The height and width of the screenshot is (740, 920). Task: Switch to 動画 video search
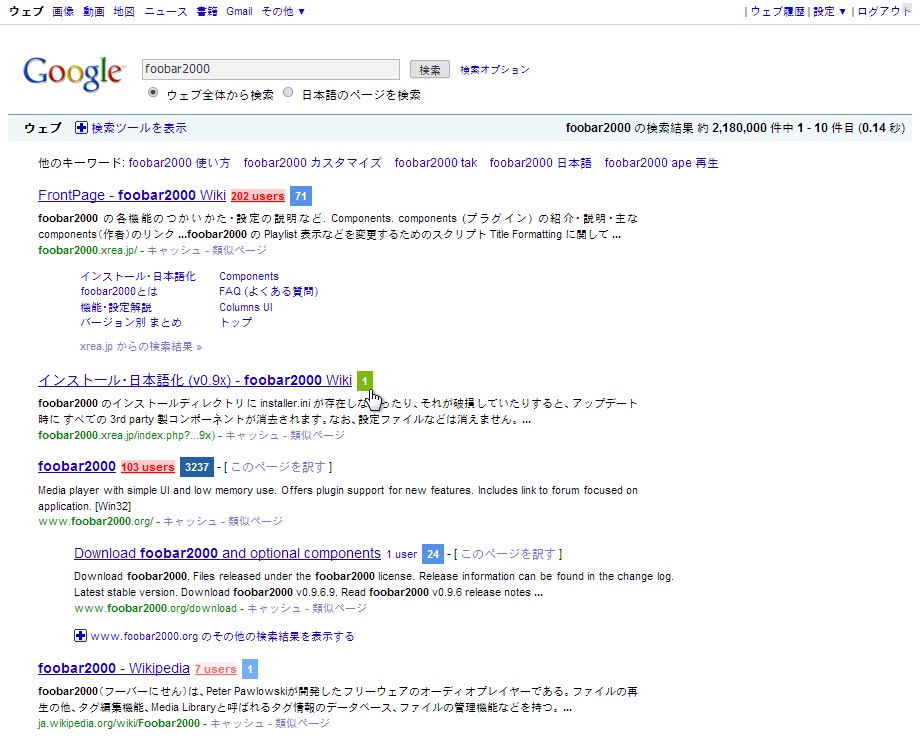pyautogui.click(x=94, y=11)
